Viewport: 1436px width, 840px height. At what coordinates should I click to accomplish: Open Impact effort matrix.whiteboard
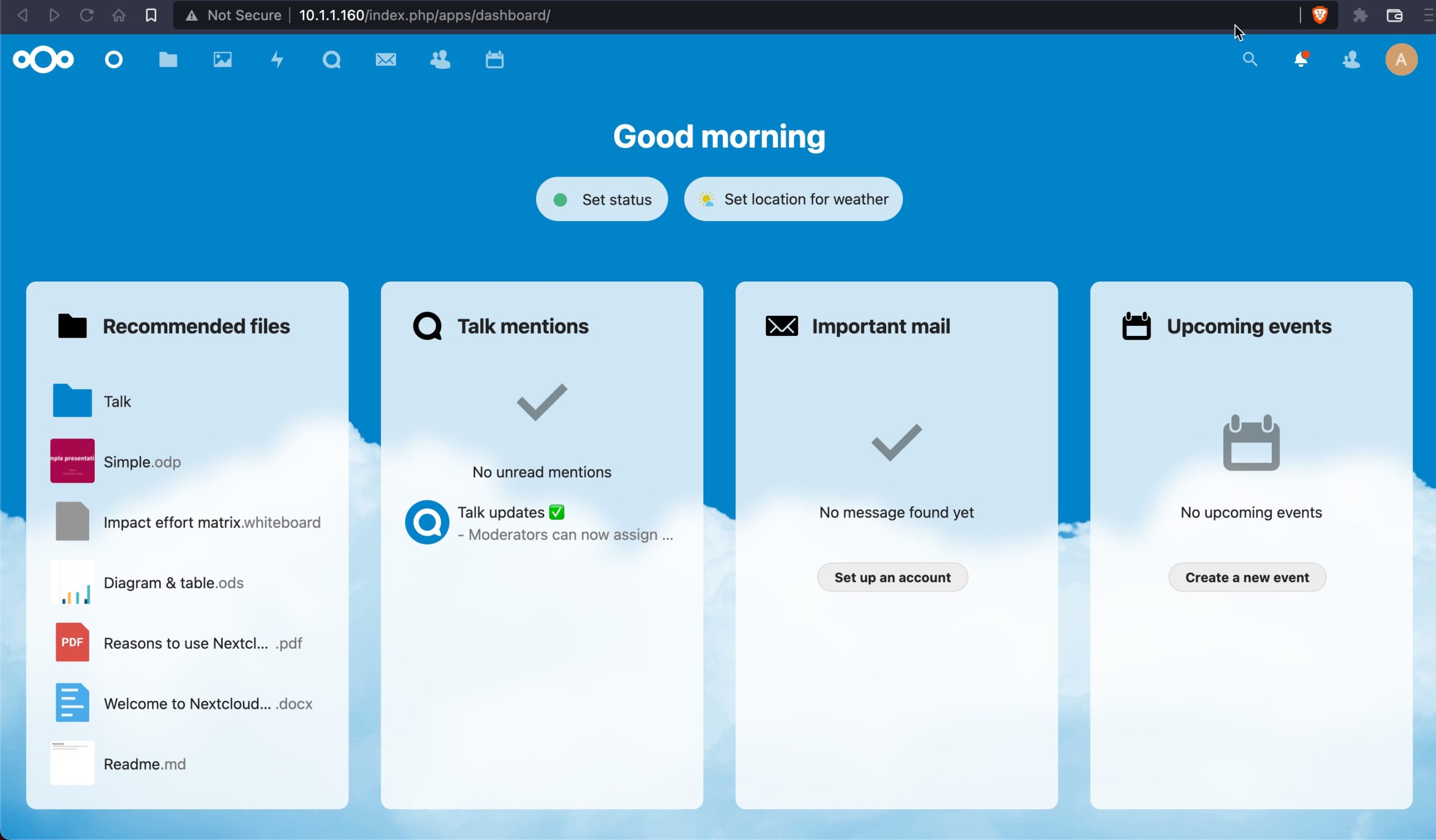[187, 522]
